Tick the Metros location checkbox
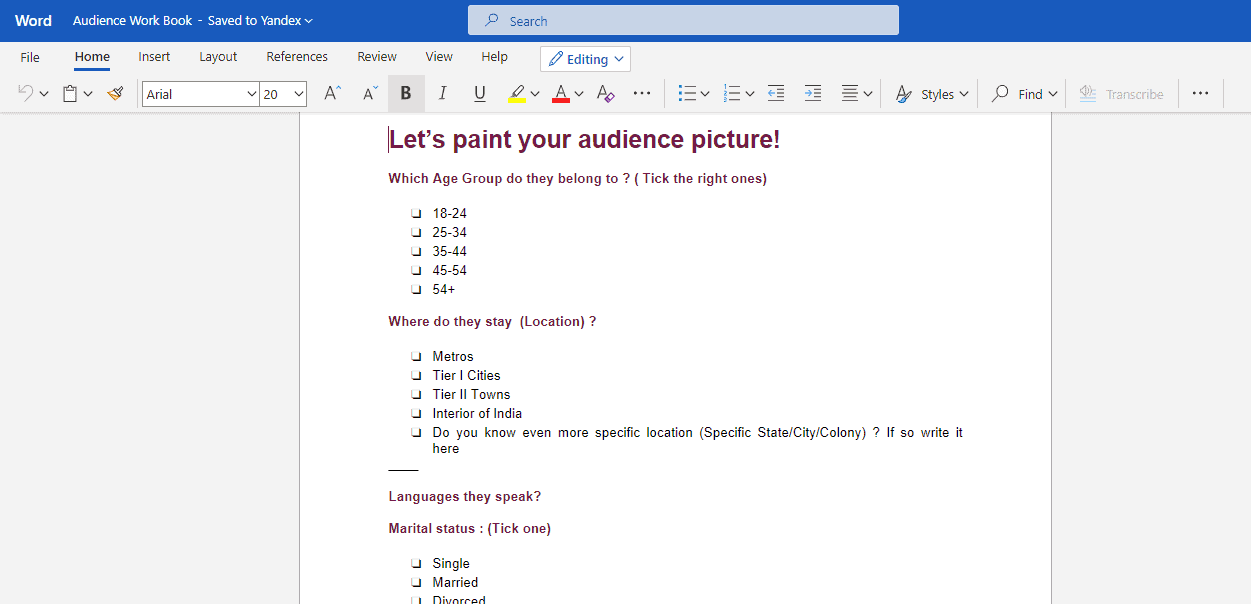This screenshot has height=604, width=1251. (x=416, y=357)
